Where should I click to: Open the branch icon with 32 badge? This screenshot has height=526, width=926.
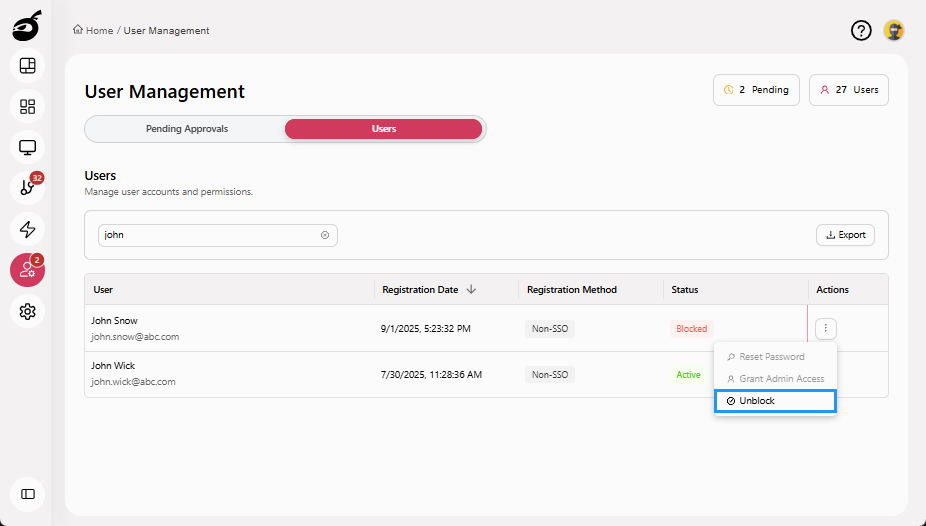click(x=28, y=188)
